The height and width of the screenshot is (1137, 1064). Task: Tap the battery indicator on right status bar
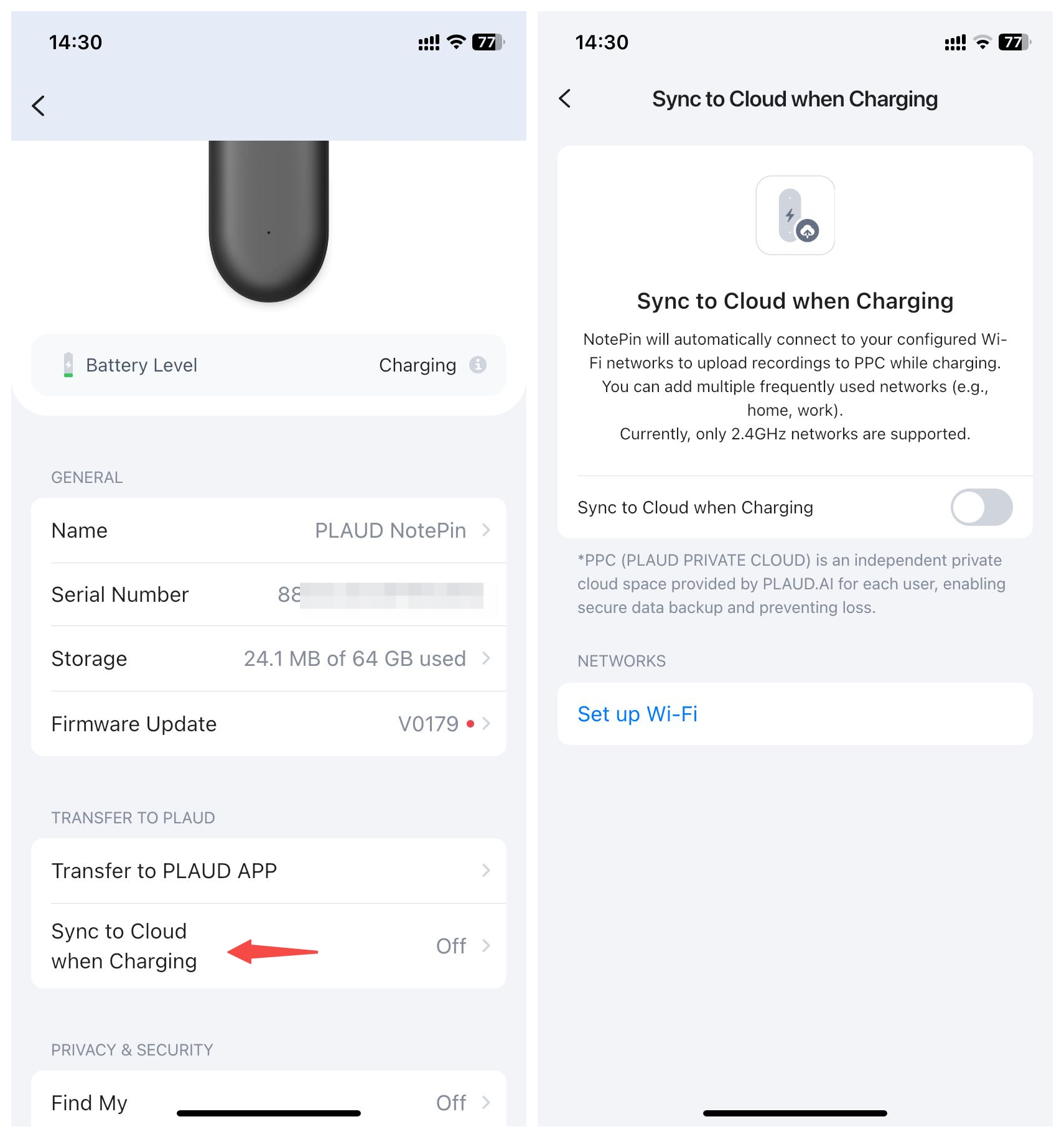pos(1015,42)
